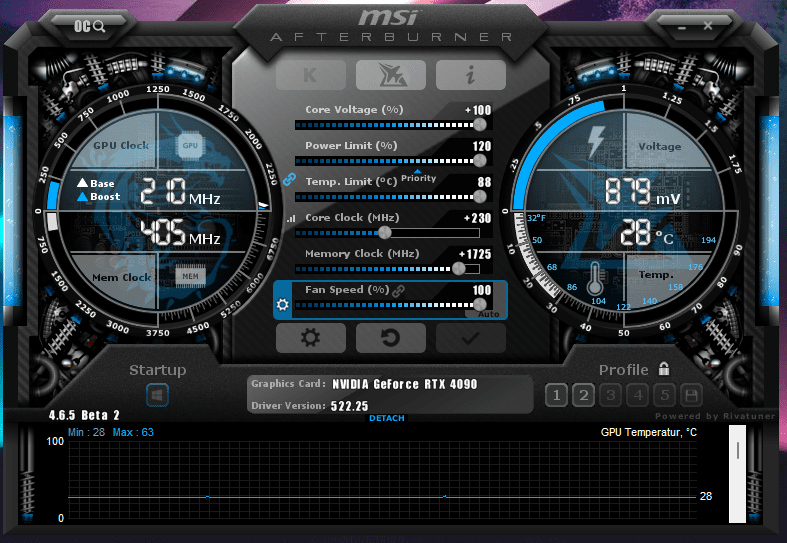Click the Core Clock +230 value field

(x=477, y=218)
